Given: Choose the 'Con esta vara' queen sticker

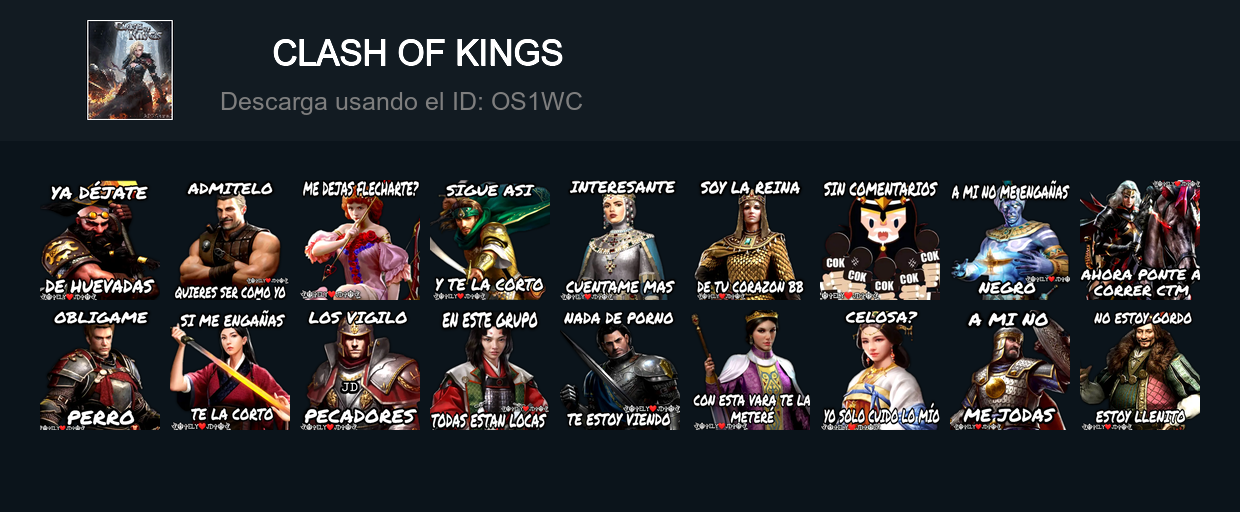Looking at the screenshot, I should [x=750, y=370].
